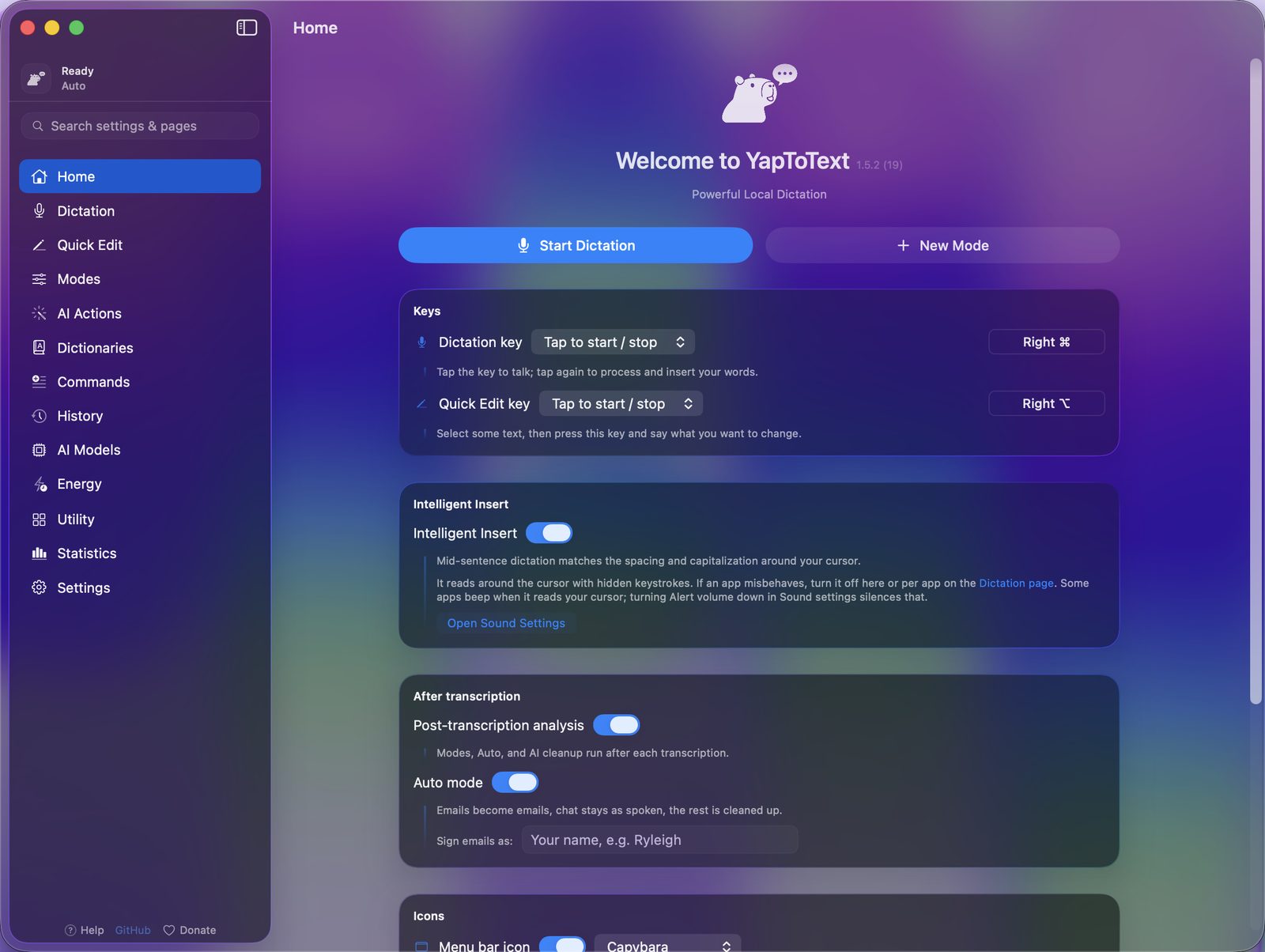Open Utility page
The height and width of the screenshot is (952, 1265).
pos(140,519)
